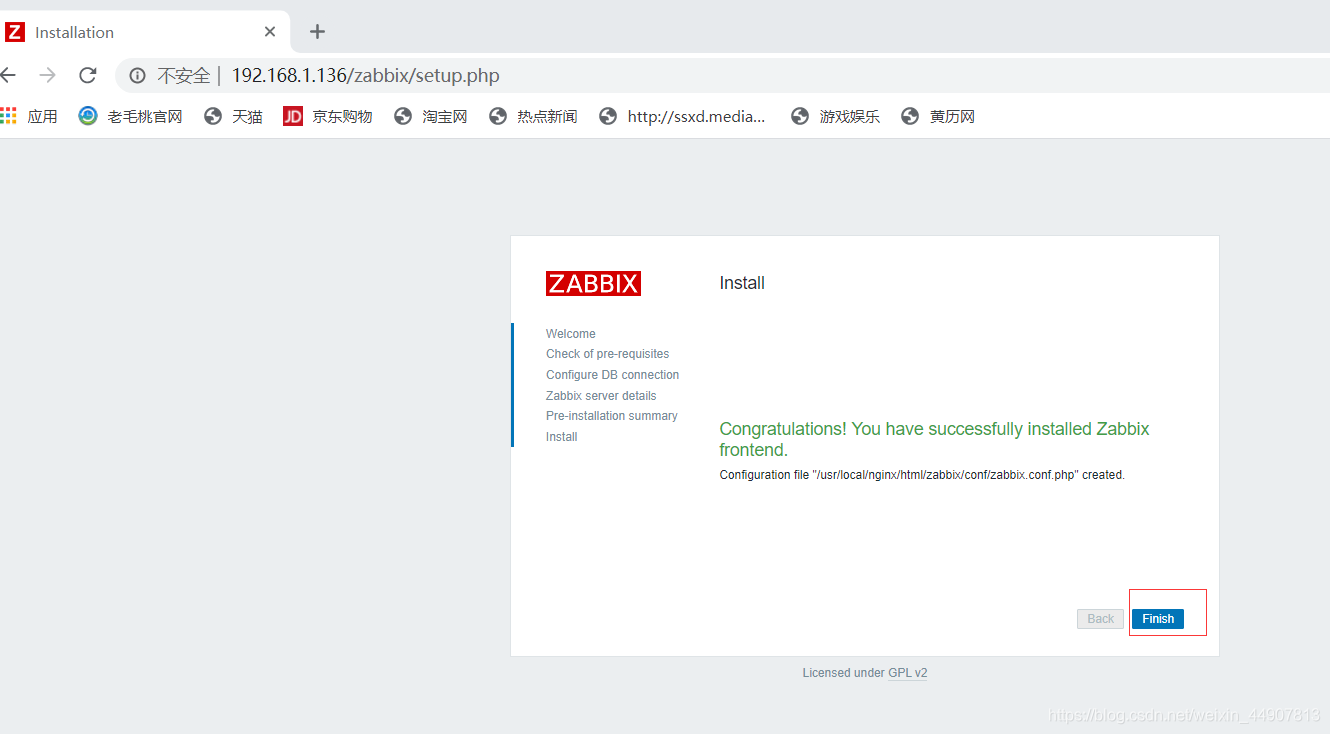Image resolution: width=1330 pixels, height=734 pixels.
Task: Focus the address bar URL
Action: [x=366, y=76]
